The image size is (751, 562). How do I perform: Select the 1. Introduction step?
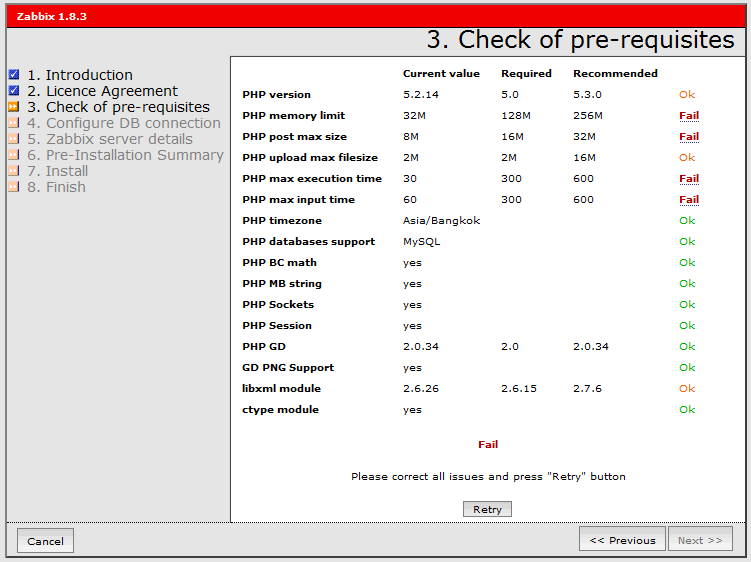coord(80,75)
